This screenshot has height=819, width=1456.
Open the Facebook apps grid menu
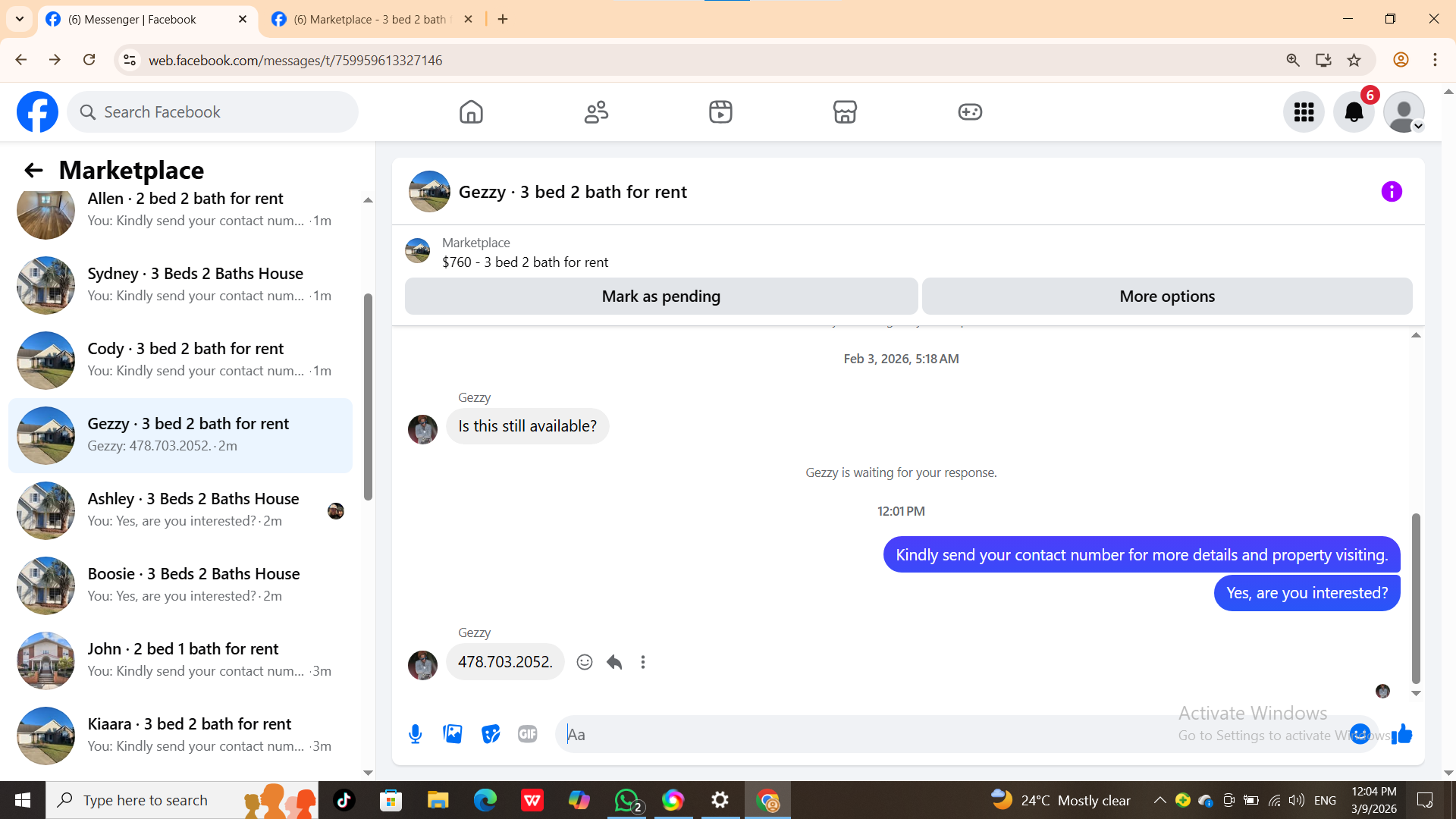[x=1304, y=112]
